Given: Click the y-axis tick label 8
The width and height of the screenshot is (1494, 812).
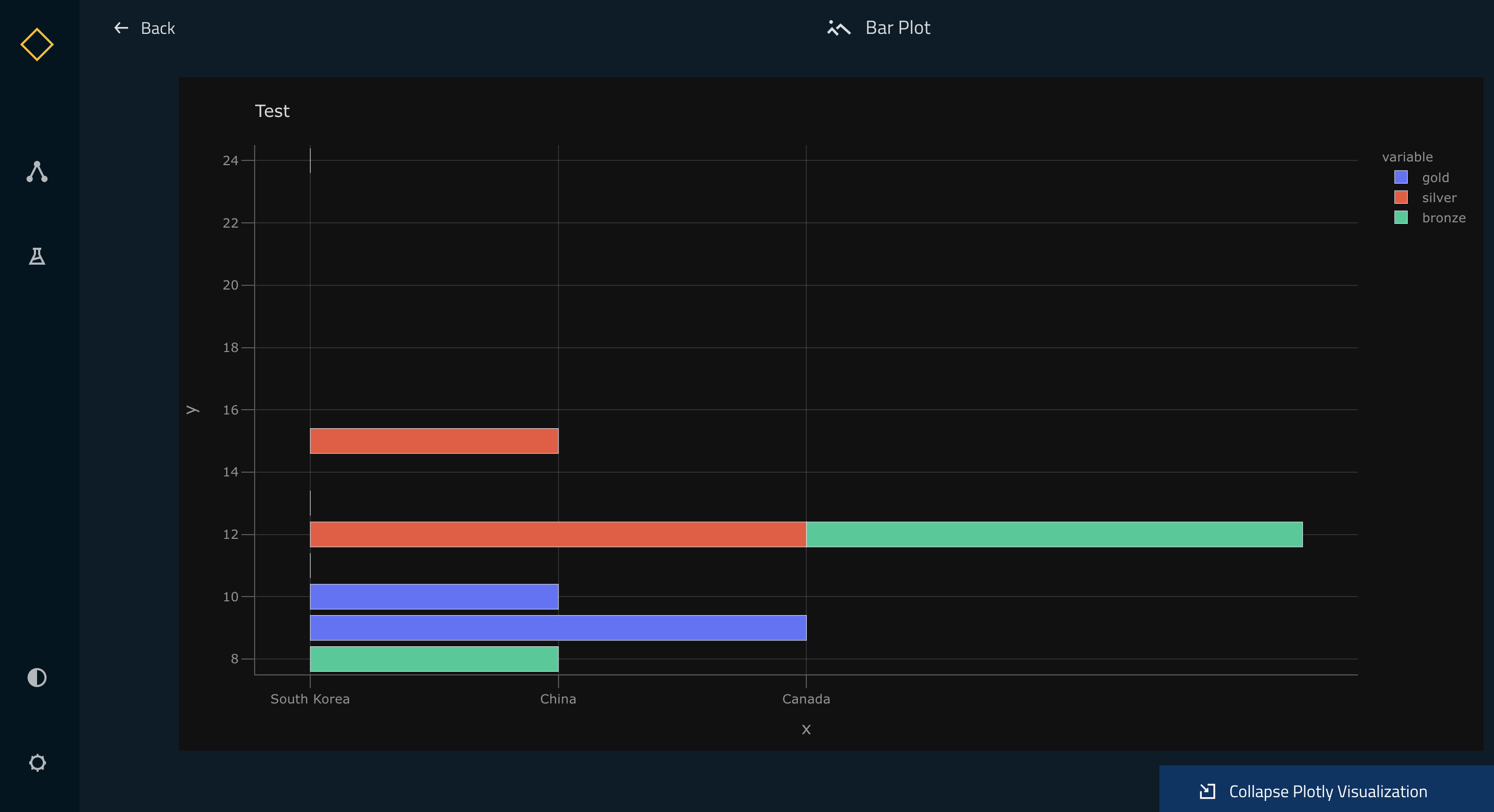Looking at the screenshot, I should click(235, 659).
